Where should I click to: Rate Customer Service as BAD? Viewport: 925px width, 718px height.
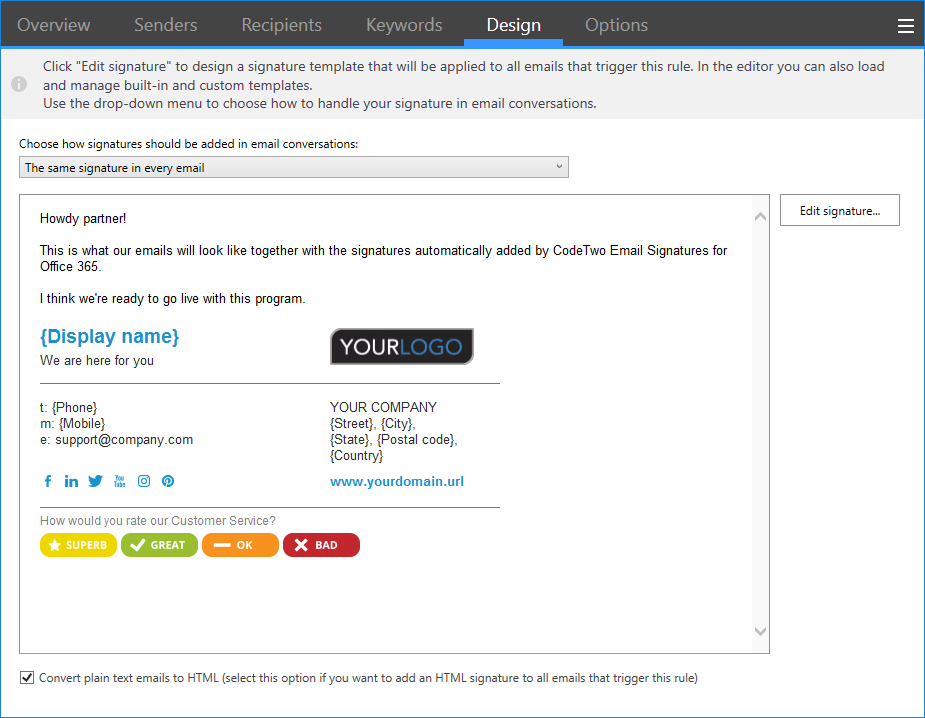click(x=321, y=545)
